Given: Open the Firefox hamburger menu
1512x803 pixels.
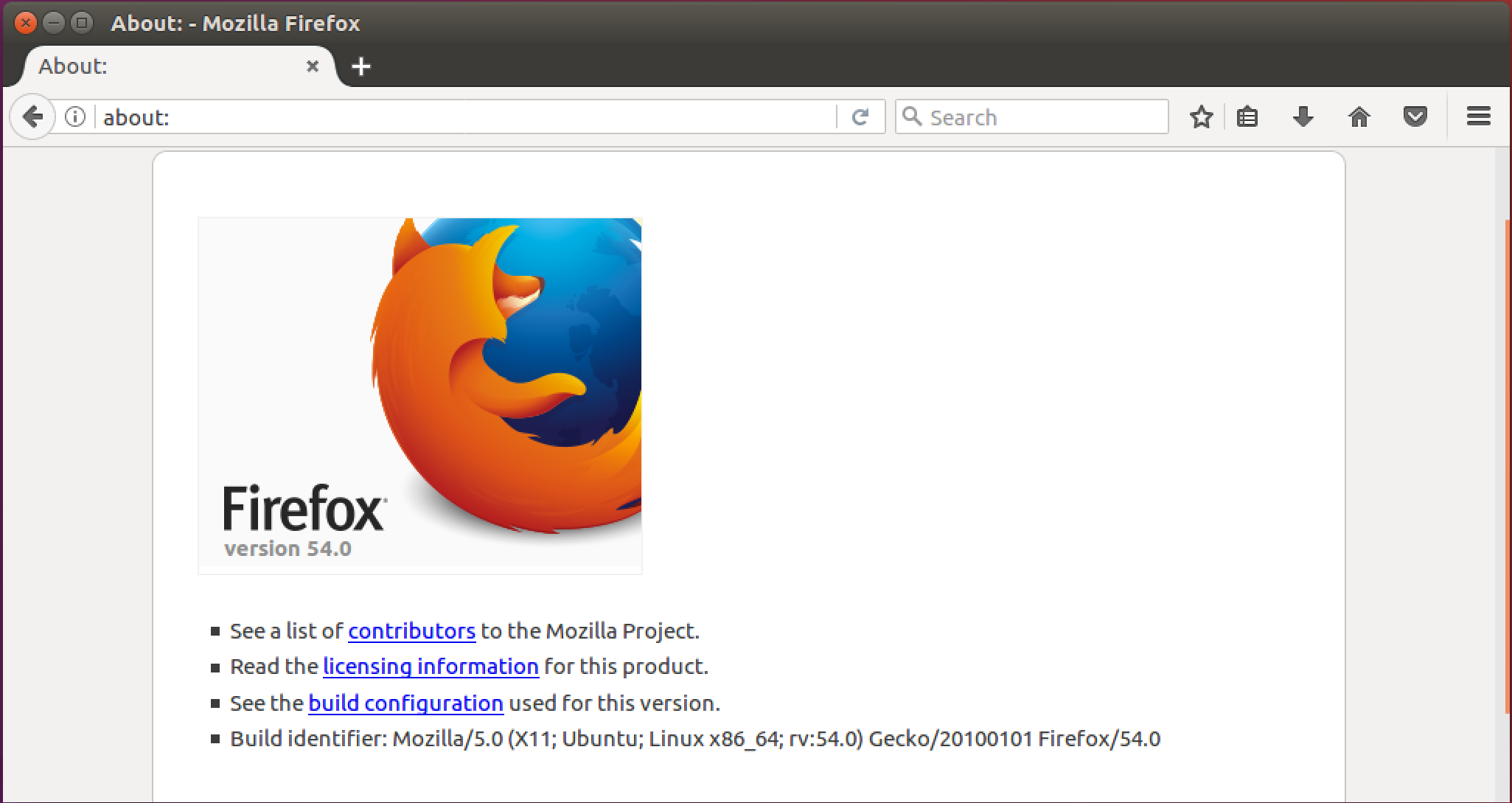Looking at the screenshot, I should [x=1478, y=117].
